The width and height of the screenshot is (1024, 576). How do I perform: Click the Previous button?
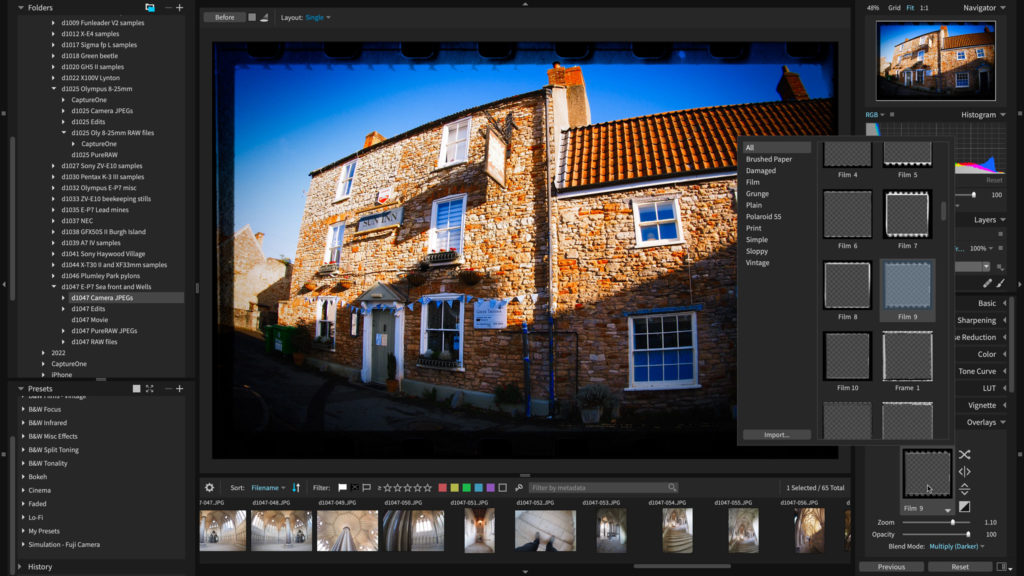(891, 566)
